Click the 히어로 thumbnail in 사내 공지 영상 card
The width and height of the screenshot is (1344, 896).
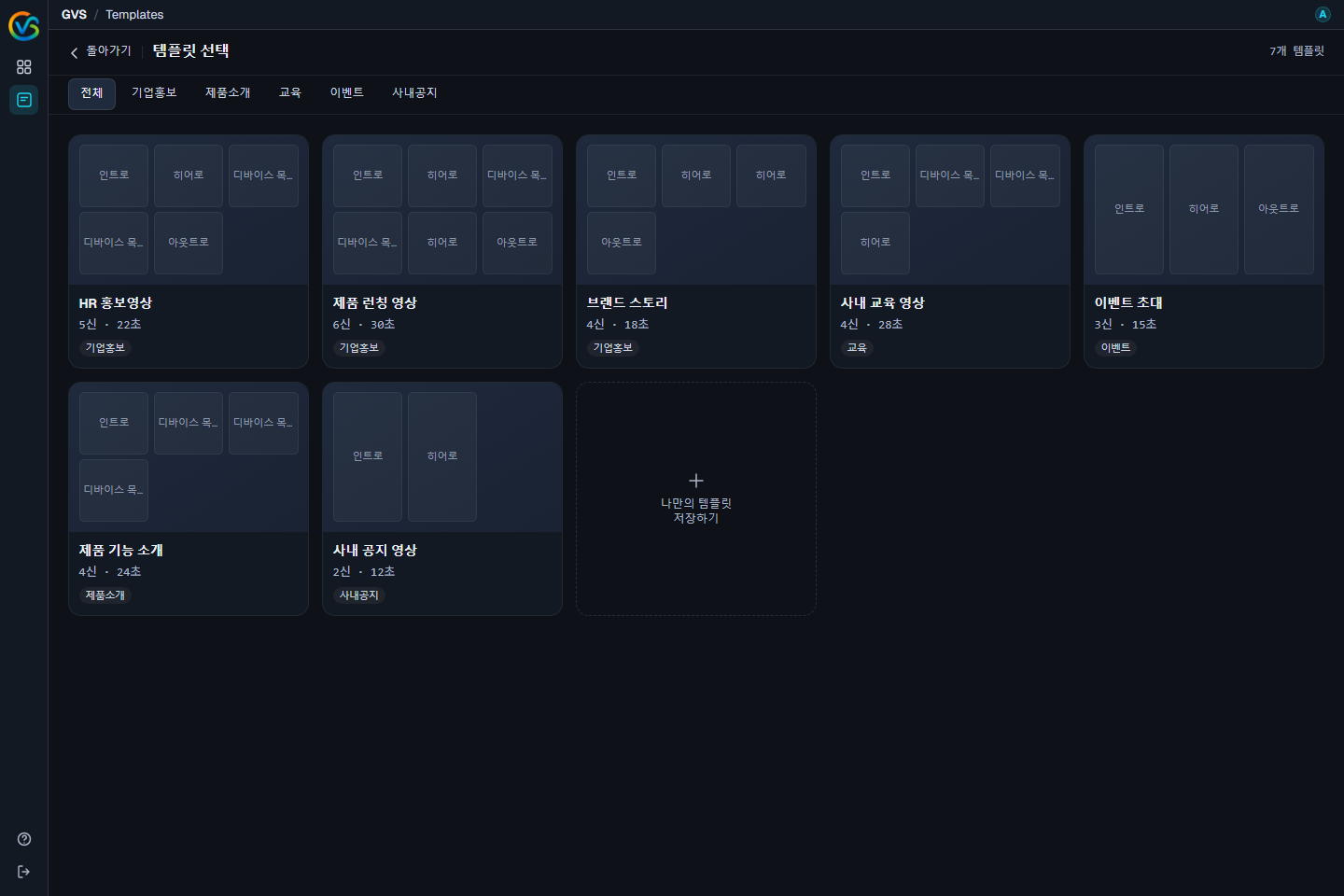(442, 456)
